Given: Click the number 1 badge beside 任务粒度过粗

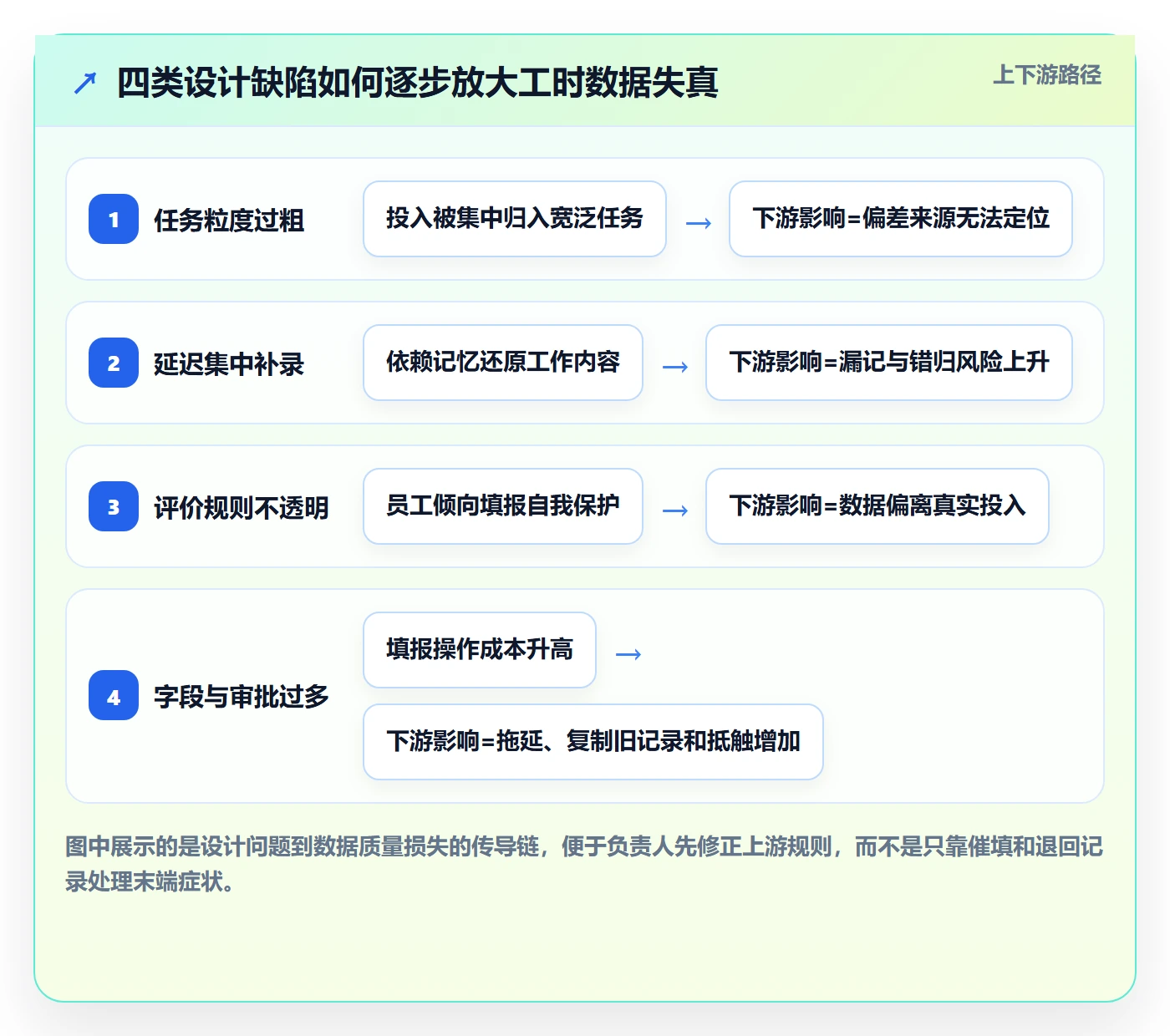Looking at the screenshot, I should pos(114,219).
